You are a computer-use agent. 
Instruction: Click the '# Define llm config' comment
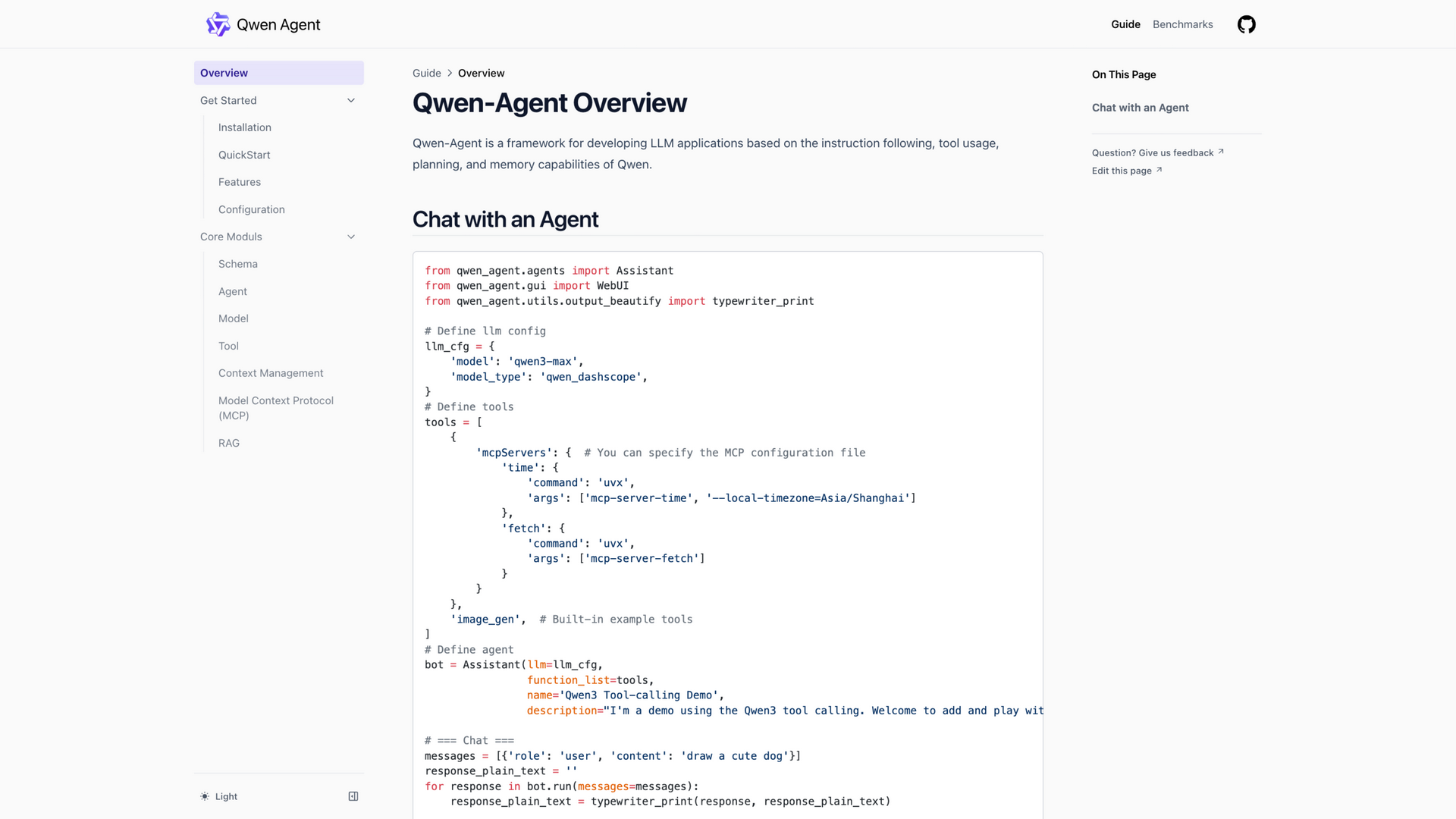485,331
